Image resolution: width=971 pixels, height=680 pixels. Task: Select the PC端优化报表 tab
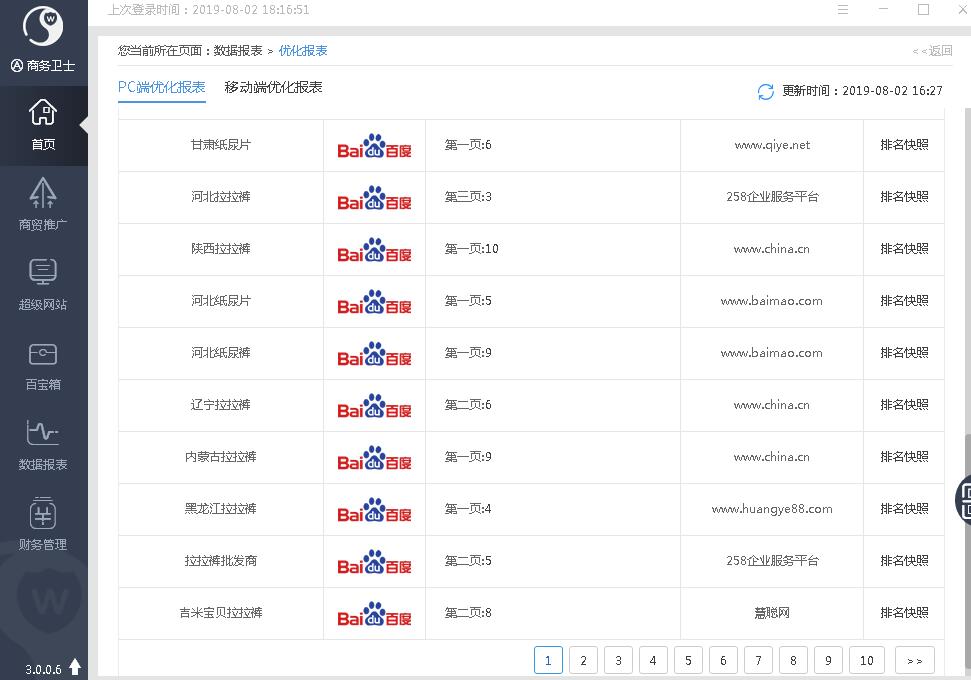click(x=162, y=87)
